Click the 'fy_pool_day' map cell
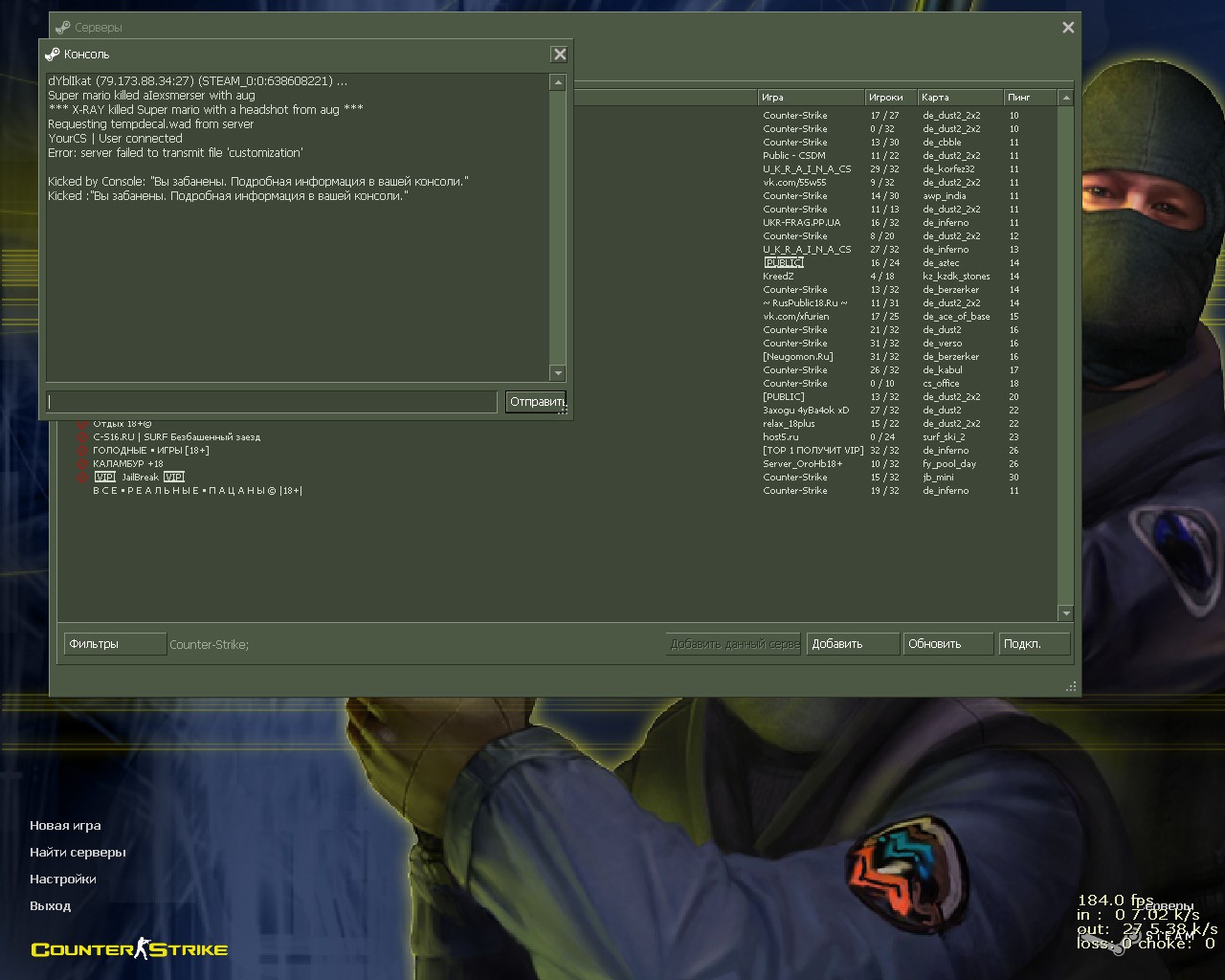Screen dimensions: 1225x980 tap(950, 464)
